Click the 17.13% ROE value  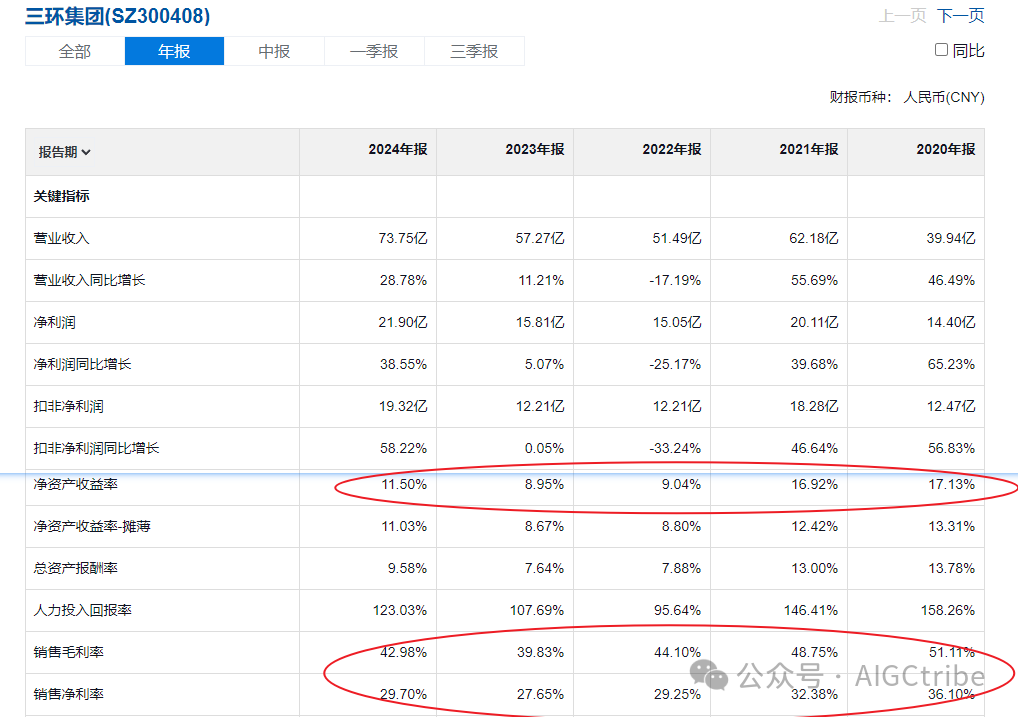tap(951, 484)
